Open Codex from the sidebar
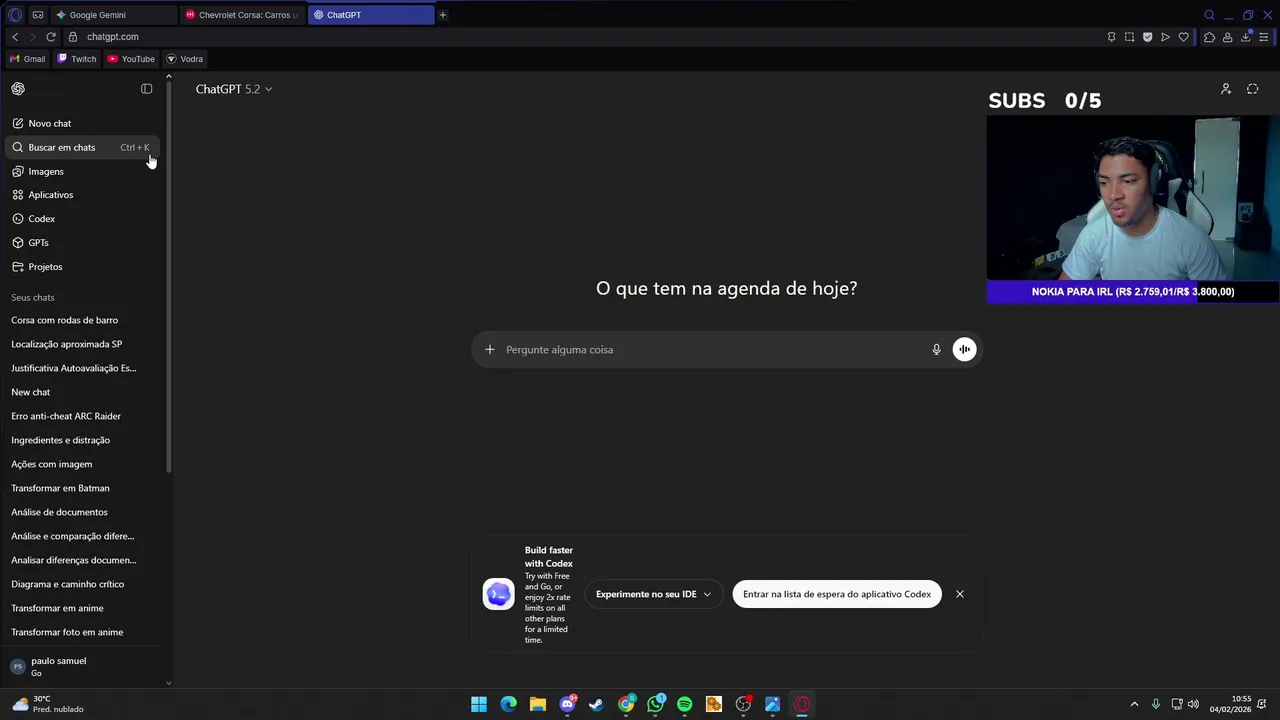Viewport: 1280px width, 720px height. [x=82, y=219]
